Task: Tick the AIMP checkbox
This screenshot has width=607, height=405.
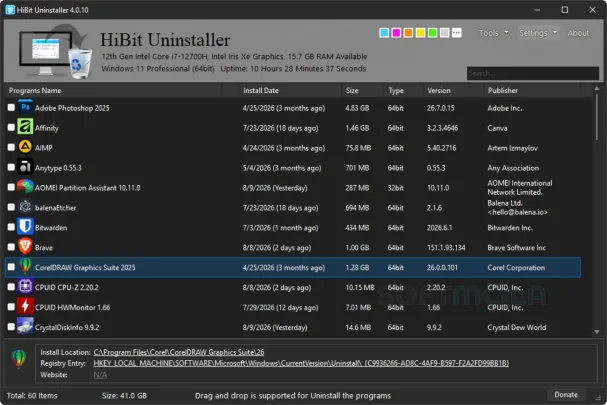Action: point(11,148)
